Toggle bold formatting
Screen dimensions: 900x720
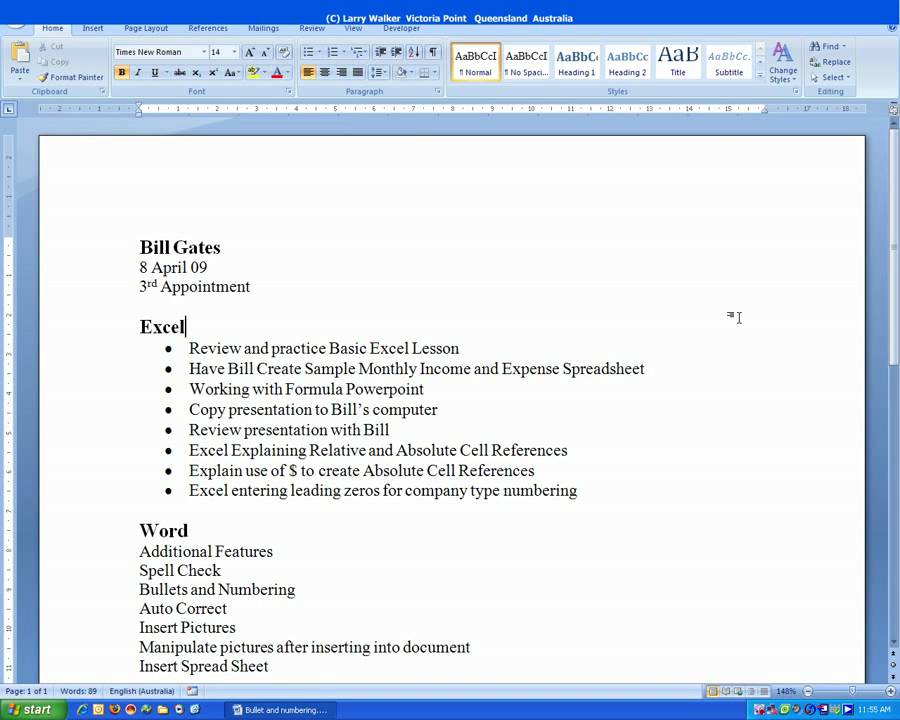122,72
